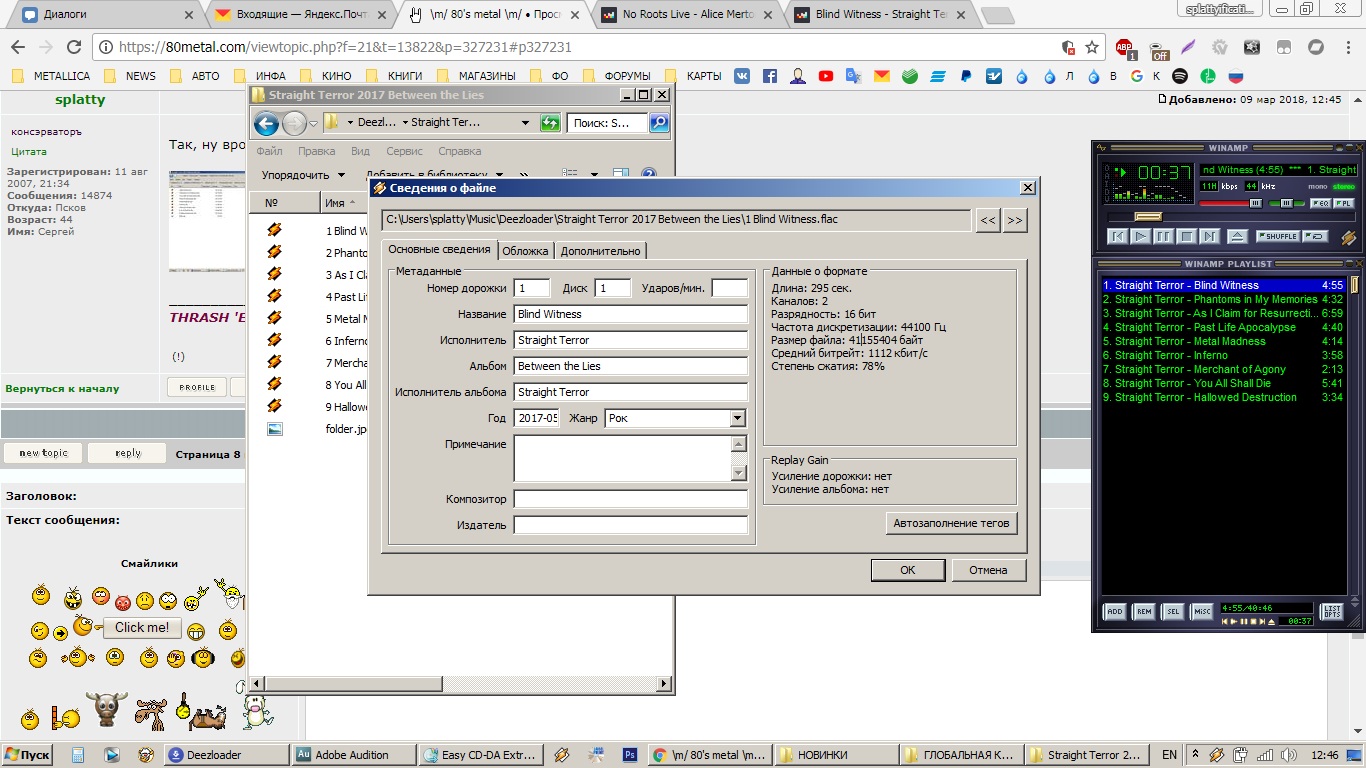The height and width of the screenshot is (768, 1366).
Task: Click Photoshop icon in taskbar
Action: [630, 755]
